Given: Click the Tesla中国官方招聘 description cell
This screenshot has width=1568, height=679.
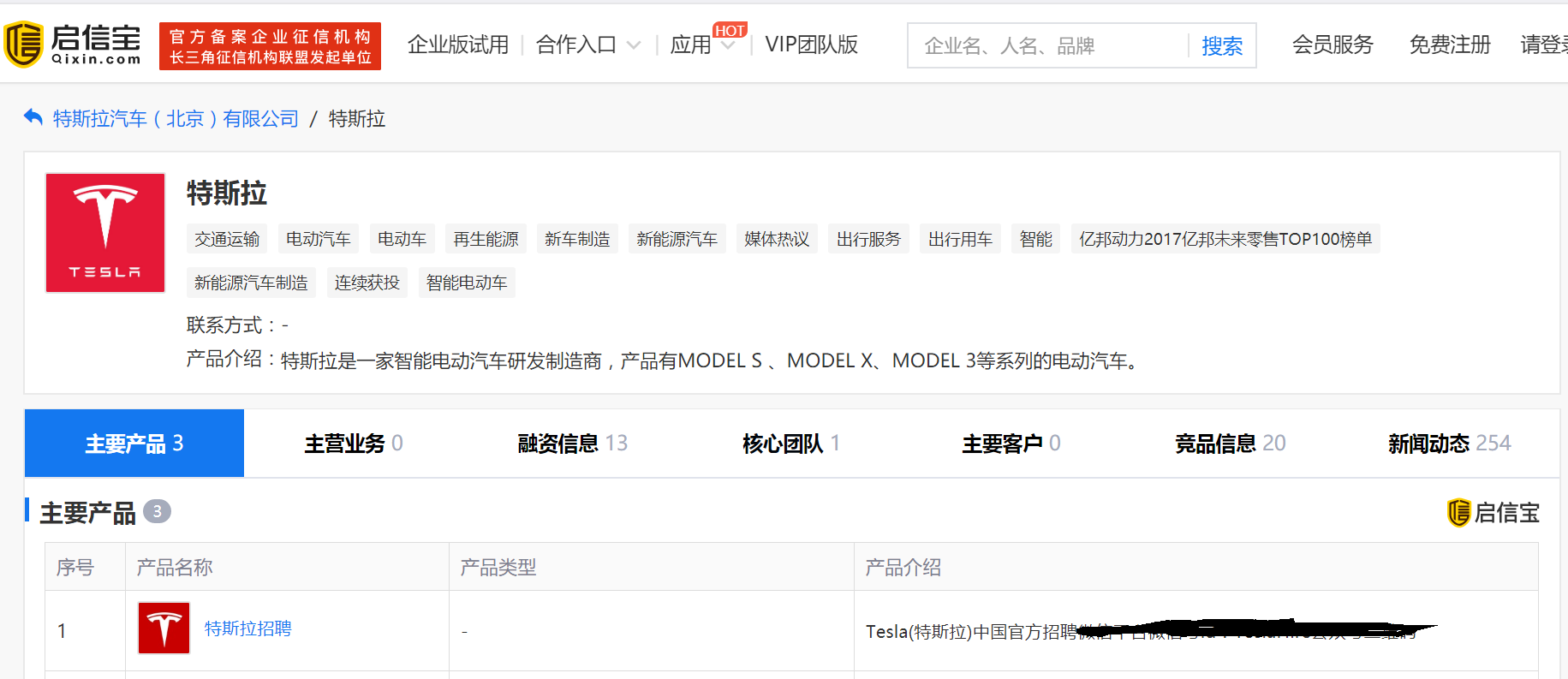Looking at the screenshot, I should 1196,631.
